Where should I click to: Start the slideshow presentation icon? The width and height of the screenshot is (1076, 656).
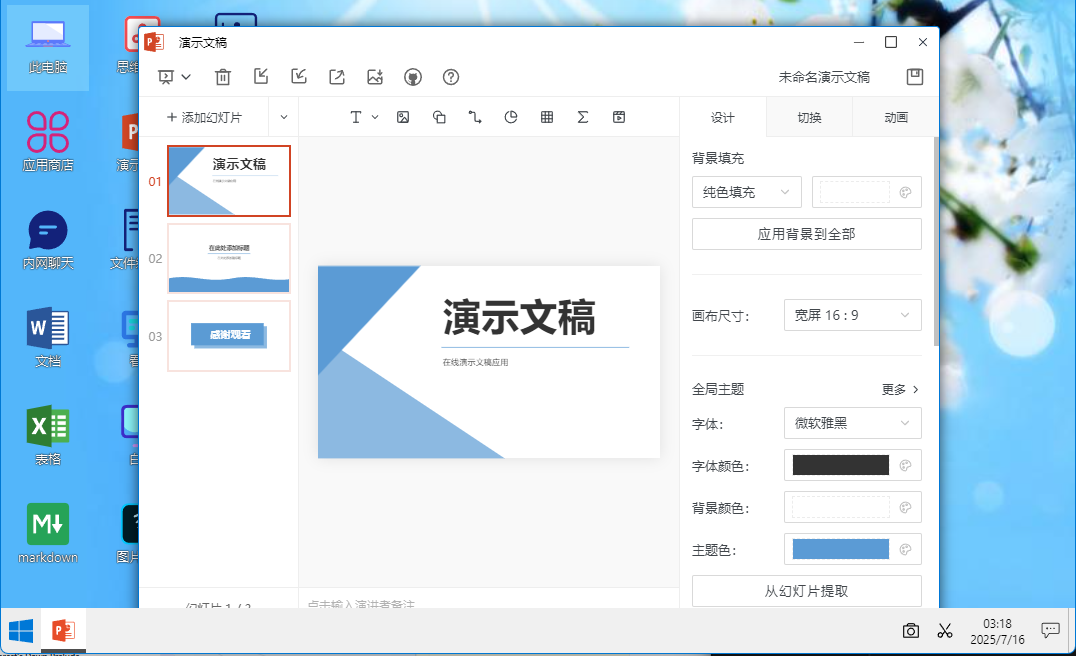[x=165, y=77]
